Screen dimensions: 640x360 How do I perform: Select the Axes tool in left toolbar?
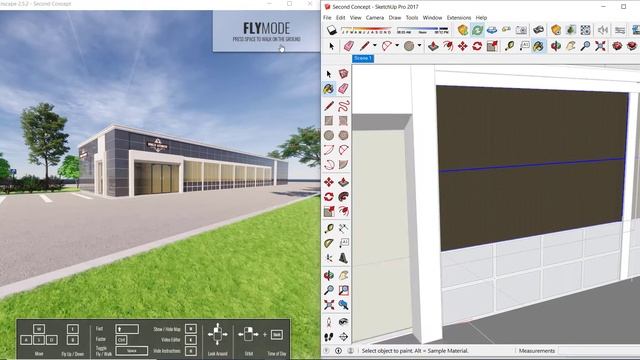tap(329, 258)
